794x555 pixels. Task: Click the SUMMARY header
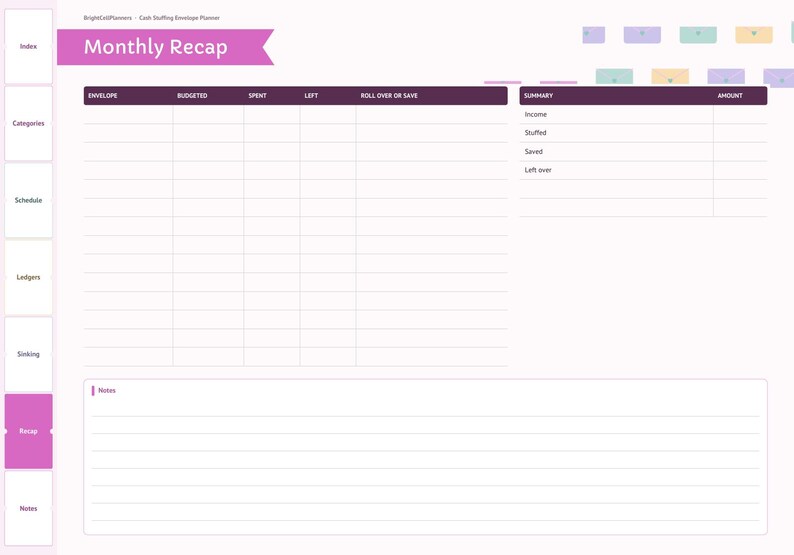538,96
